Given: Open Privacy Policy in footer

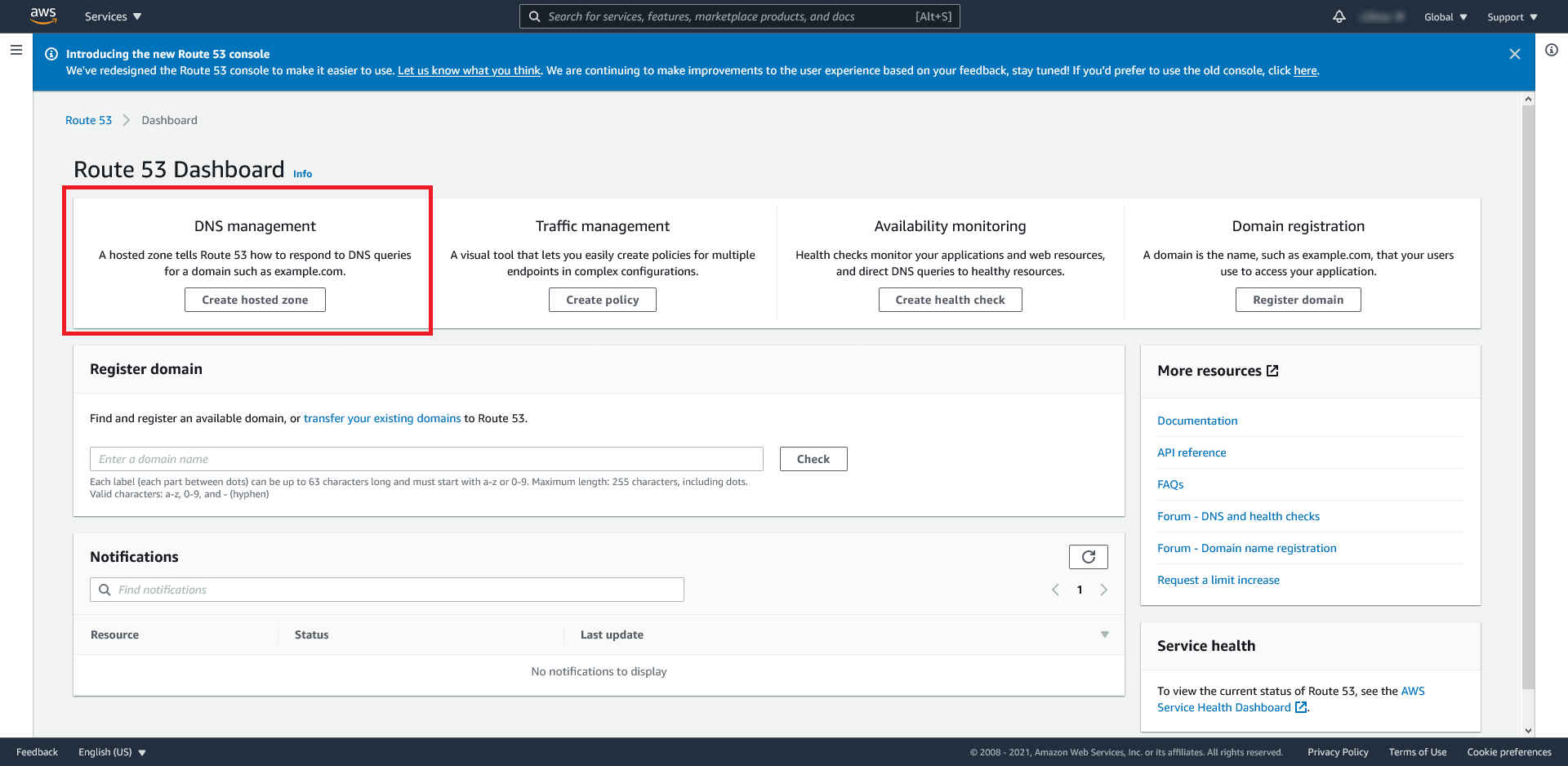Looking at the screenshot, I should [x=1338, y=752].
